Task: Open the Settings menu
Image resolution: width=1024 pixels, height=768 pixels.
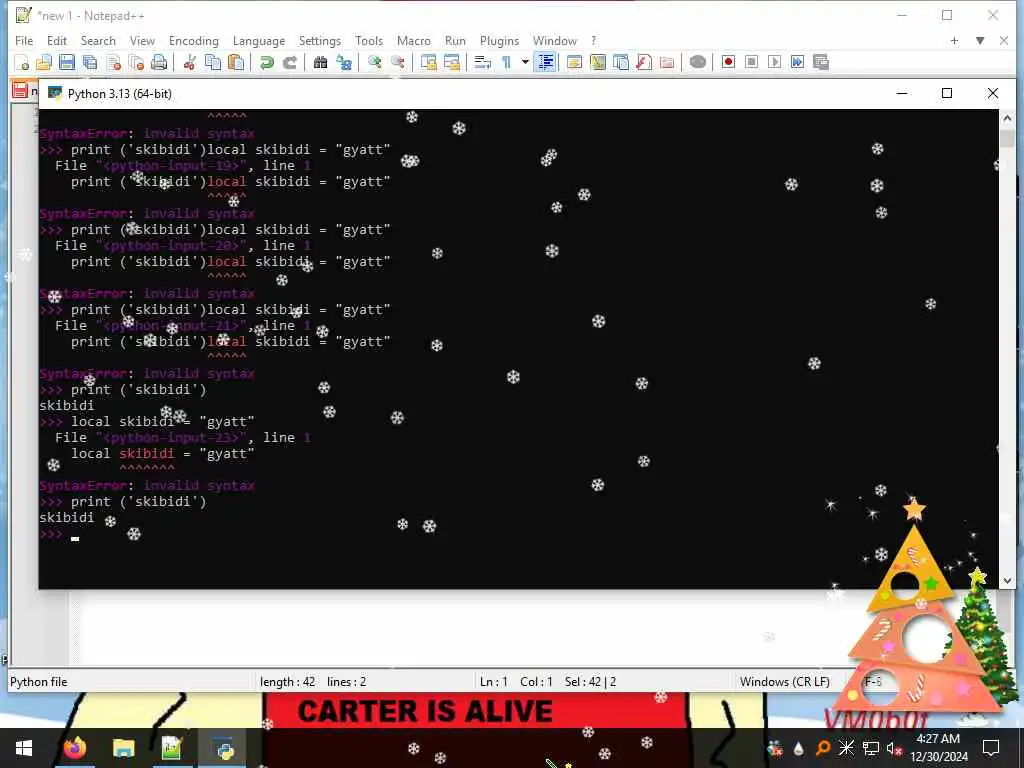Action: point(320,40)
